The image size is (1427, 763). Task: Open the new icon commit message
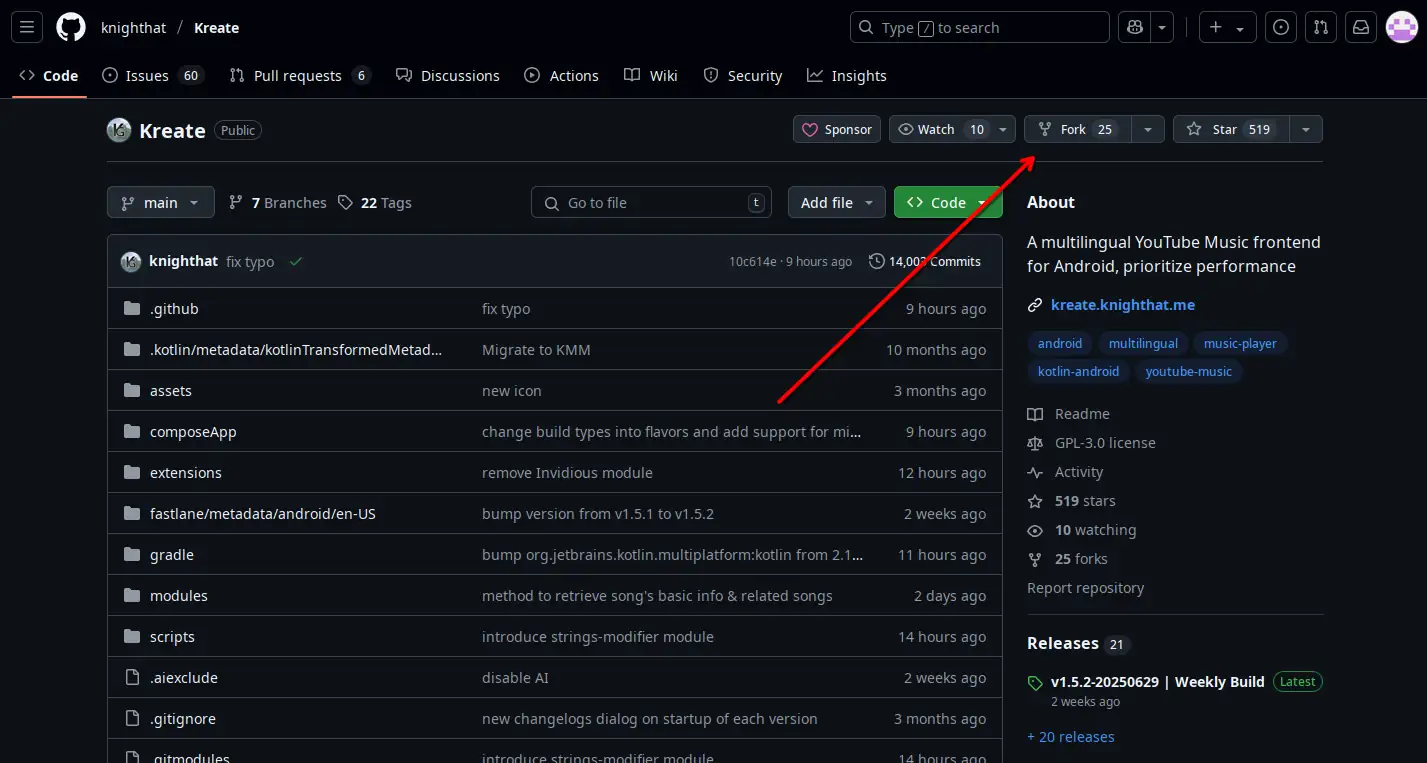[512, 391]
